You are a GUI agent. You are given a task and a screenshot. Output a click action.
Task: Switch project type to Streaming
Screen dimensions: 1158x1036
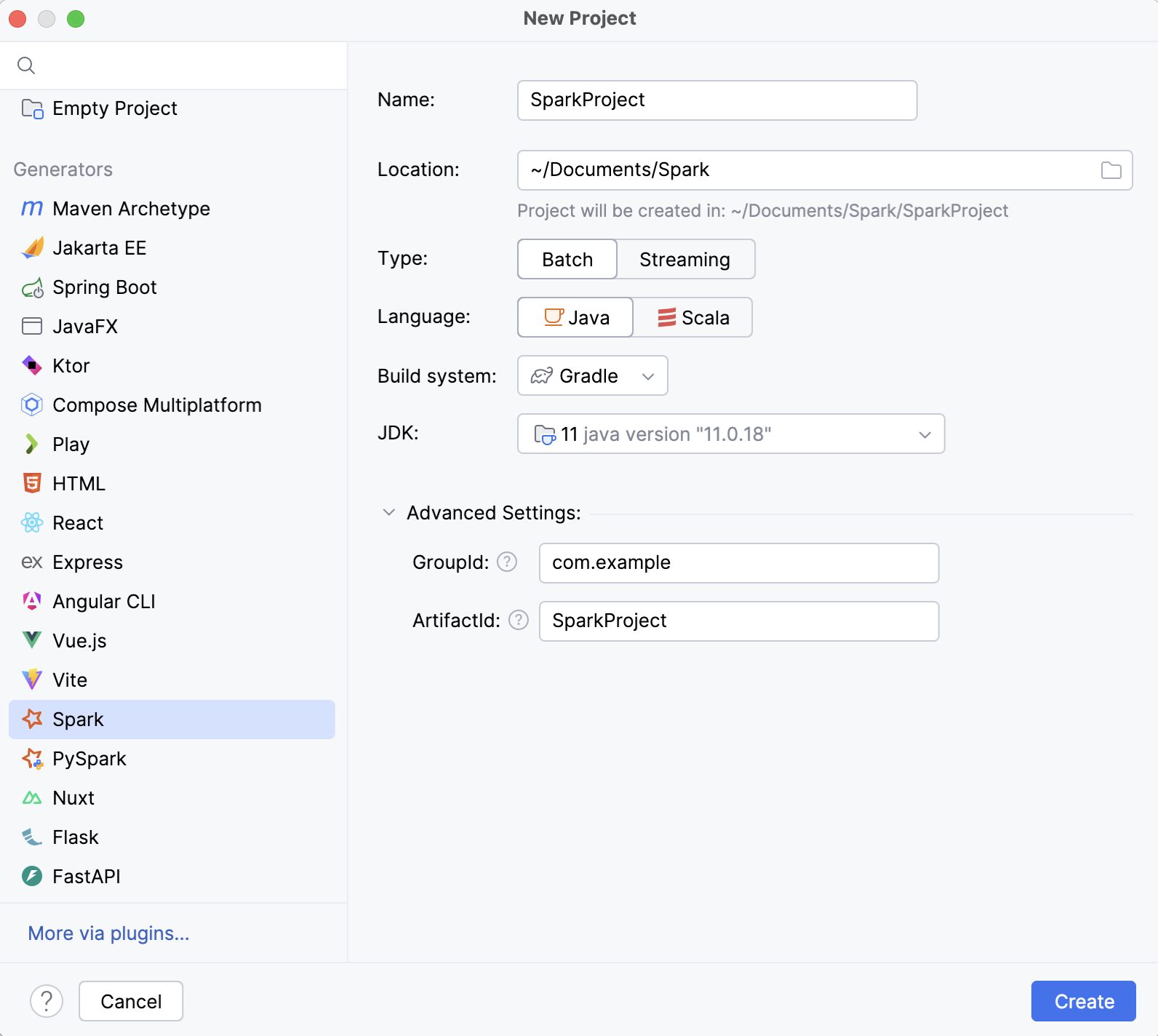click(684, 260)
